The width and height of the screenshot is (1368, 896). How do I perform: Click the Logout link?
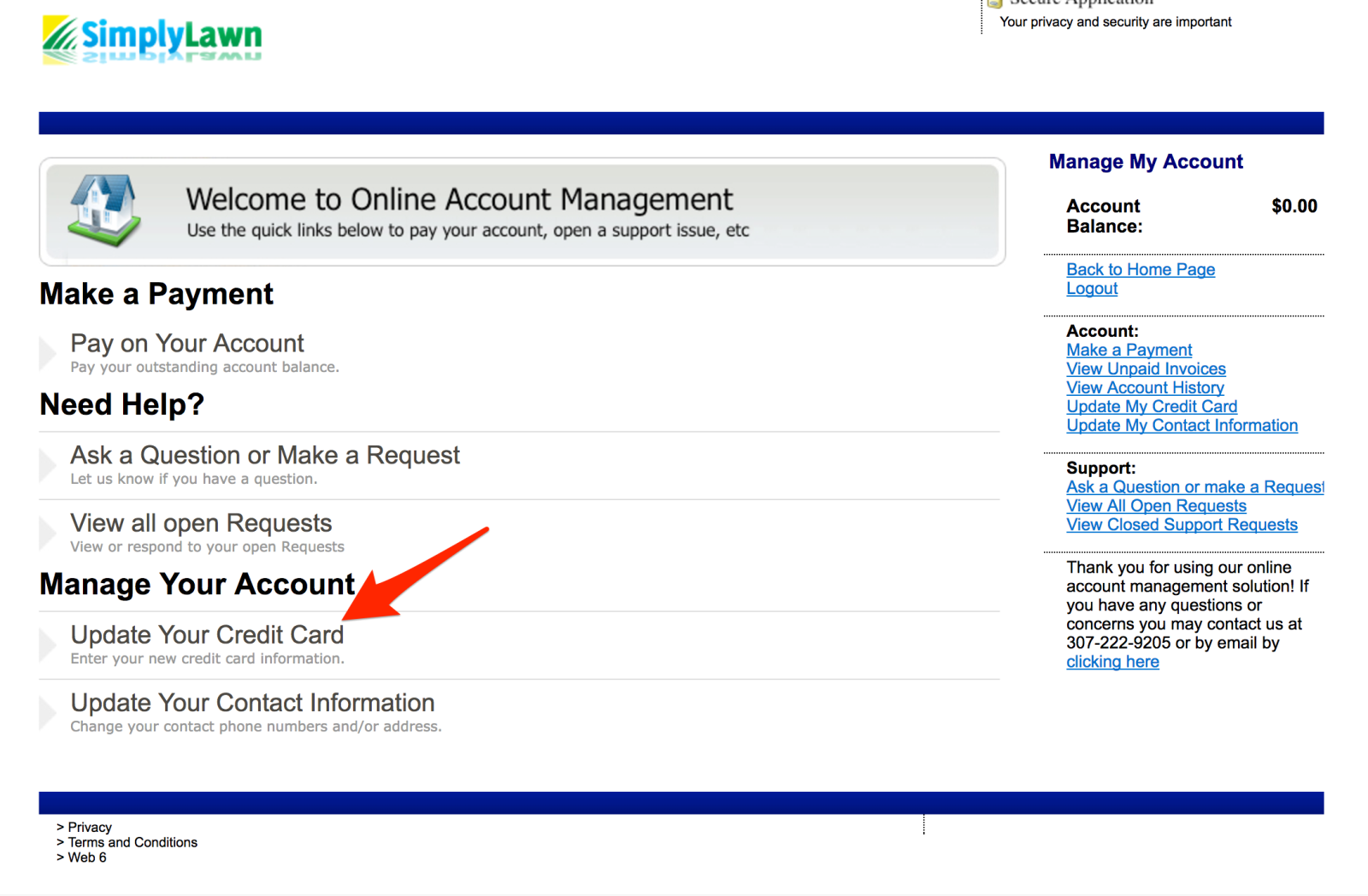coord(1092,288)
